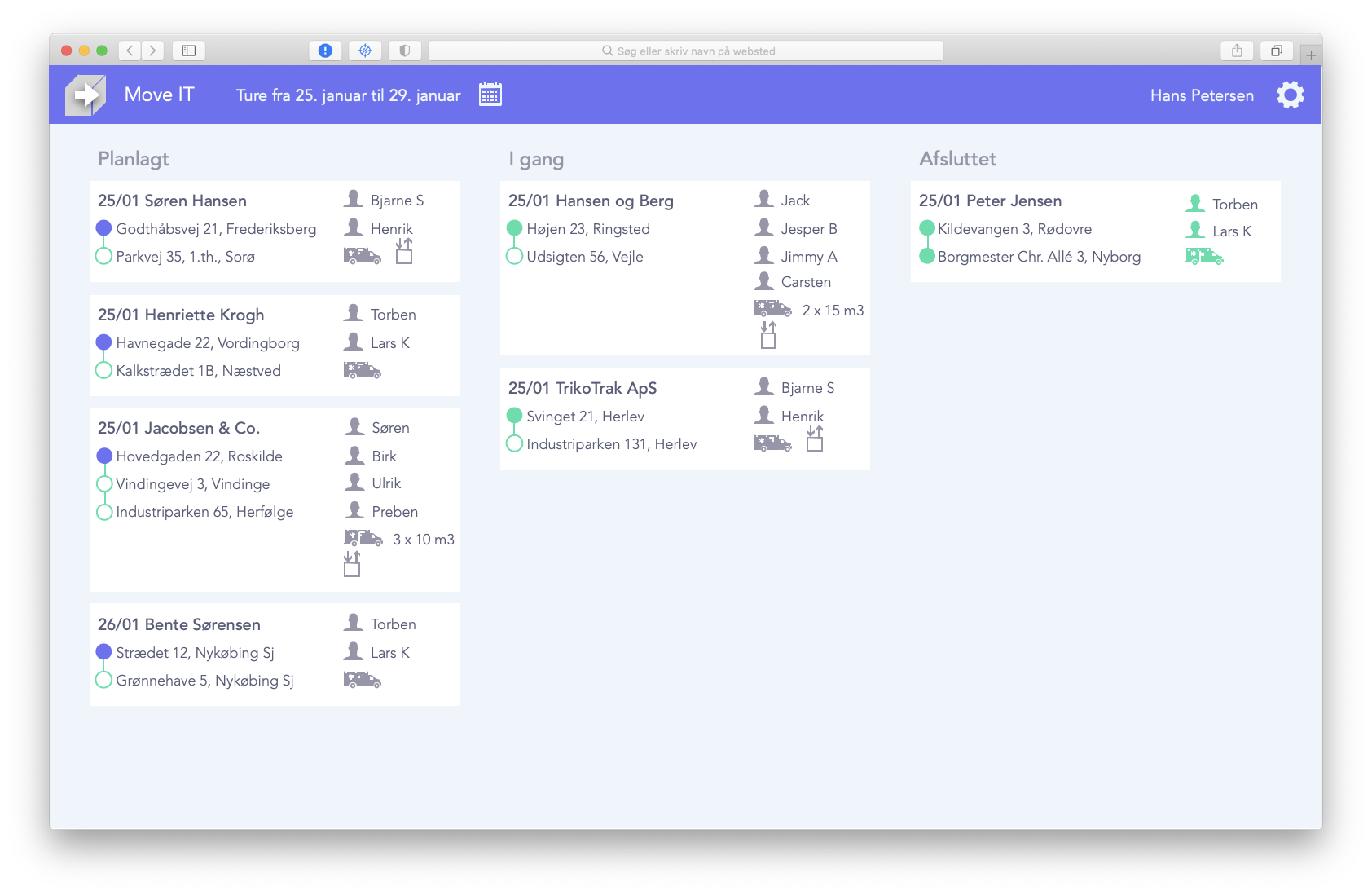The image size is (1372, 895).
Task: Add a new Safari tab
Action: click(1311, 55)
